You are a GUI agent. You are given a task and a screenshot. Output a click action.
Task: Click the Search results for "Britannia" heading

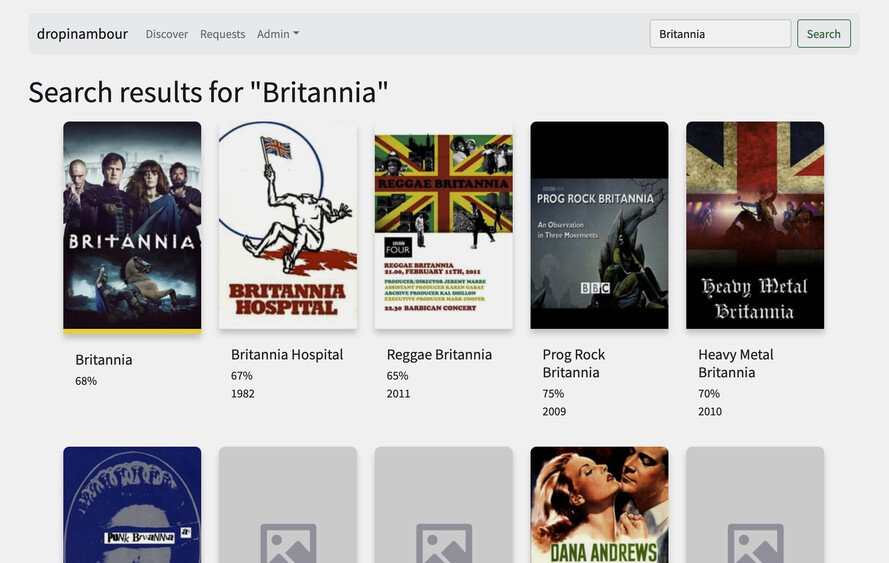tap(208, 92)
